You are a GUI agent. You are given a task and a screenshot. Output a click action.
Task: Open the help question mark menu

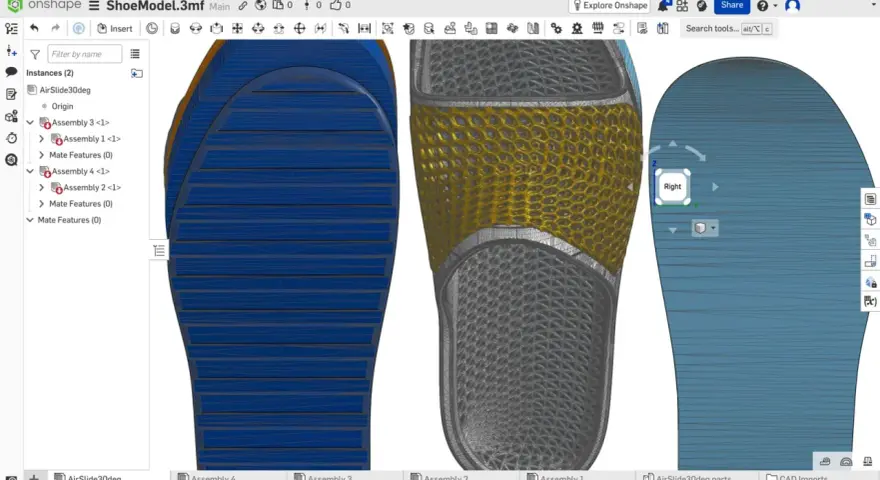tap(766, 6)
